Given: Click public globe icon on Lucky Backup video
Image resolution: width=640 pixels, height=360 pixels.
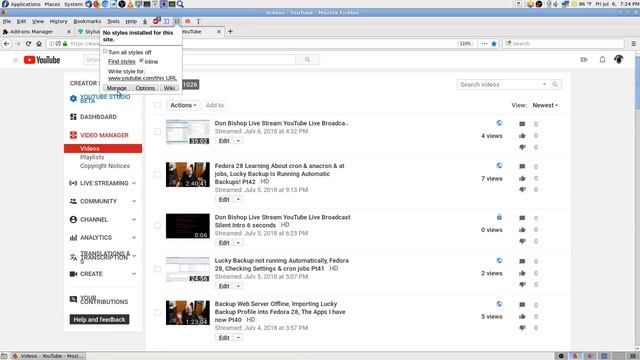Looking at the screenshot, I should pos(499,260).
